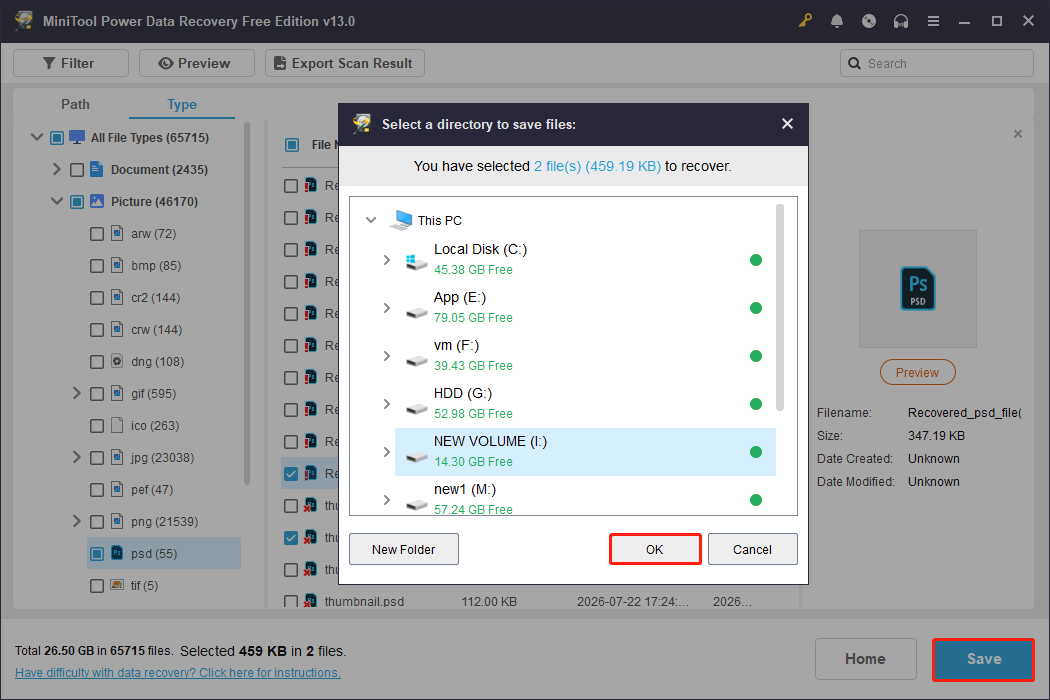
Task: Open the bell notifications icon
Action: 836,21
